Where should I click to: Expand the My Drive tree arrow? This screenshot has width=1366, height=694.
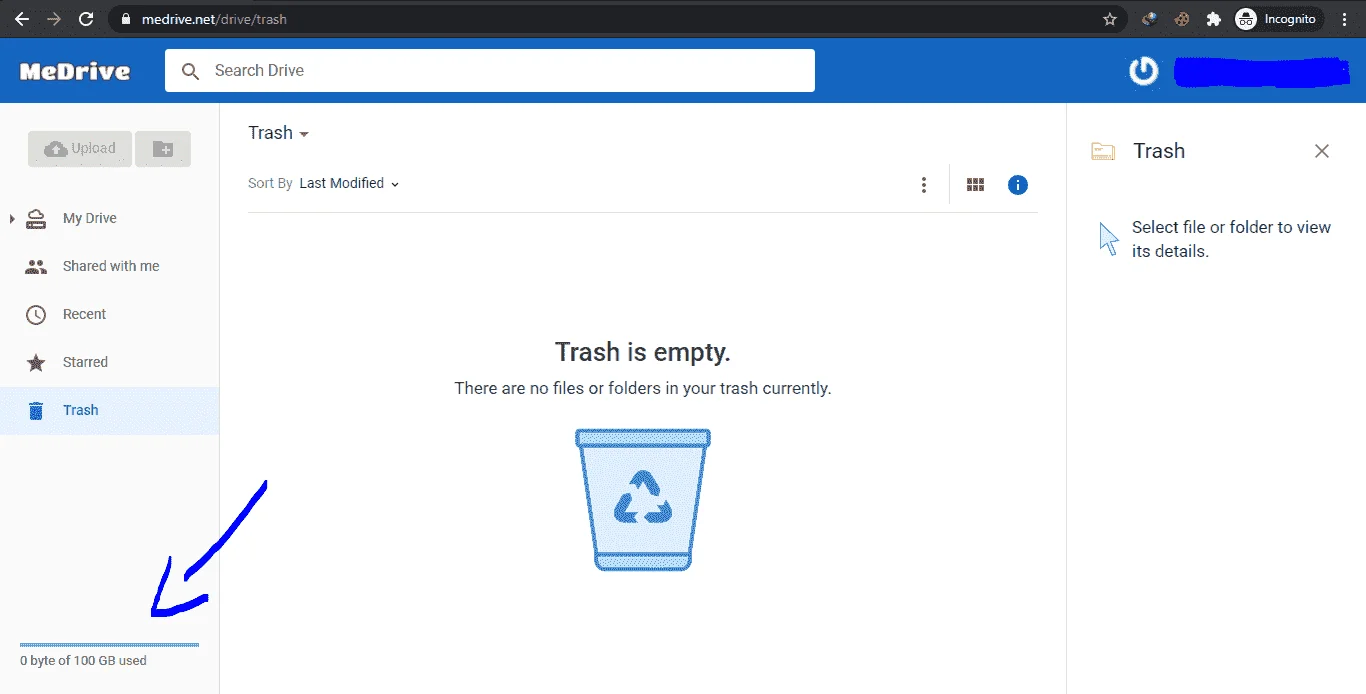click(12, 218)
